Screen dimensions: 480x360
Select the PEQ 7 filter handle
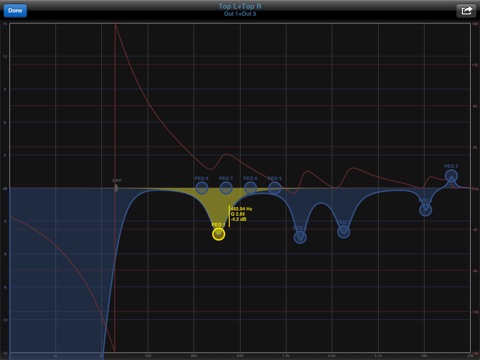[x=226, y=188]
